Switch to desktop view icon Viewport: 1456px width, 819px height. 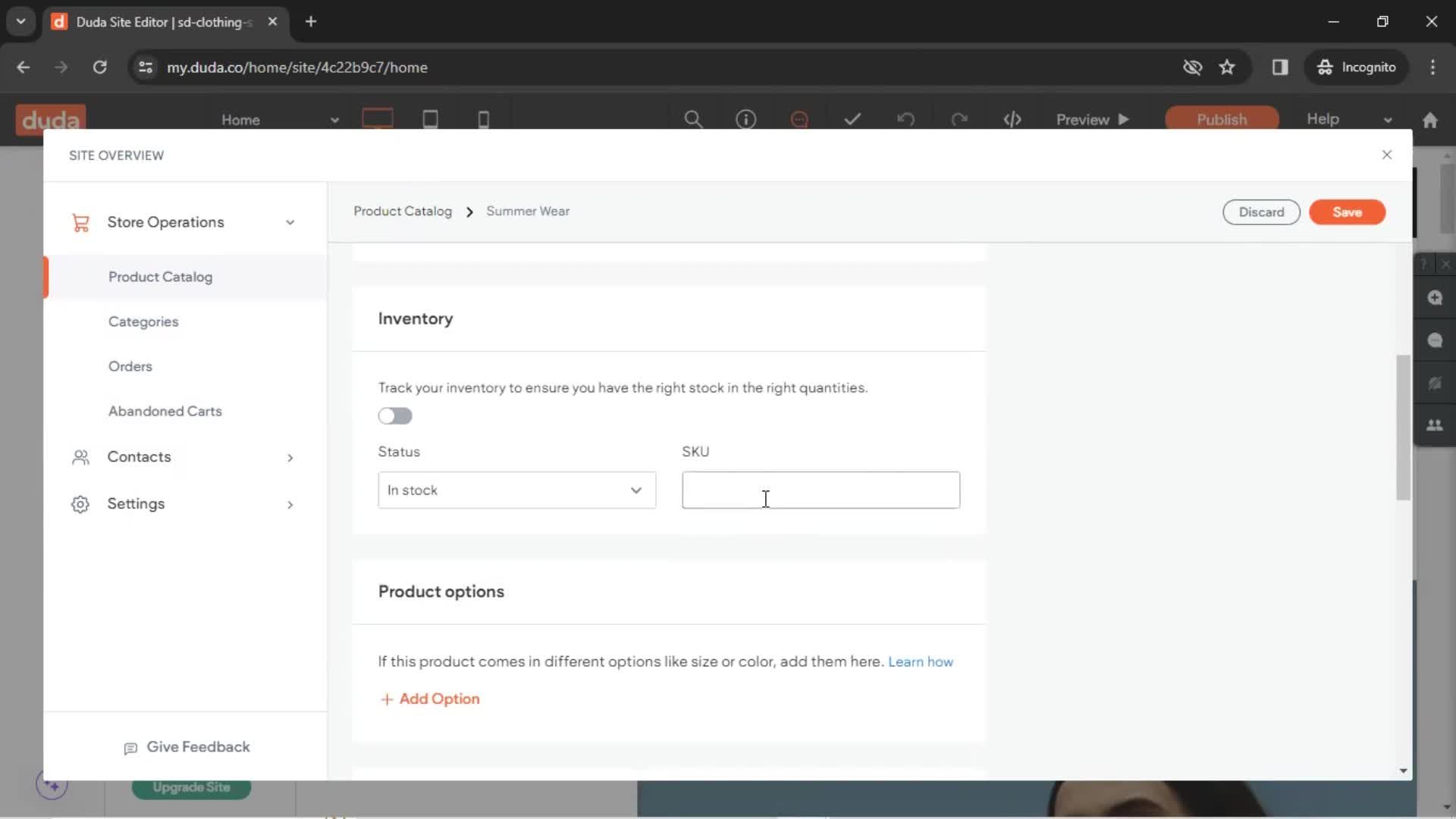pyautogui.click(x=378, y=119)
